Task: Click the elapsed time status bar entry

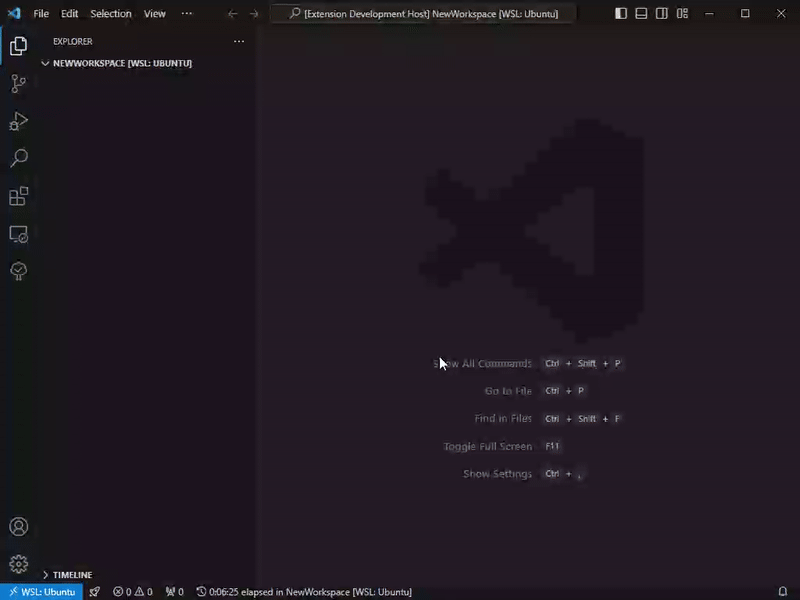Action: 304,592
